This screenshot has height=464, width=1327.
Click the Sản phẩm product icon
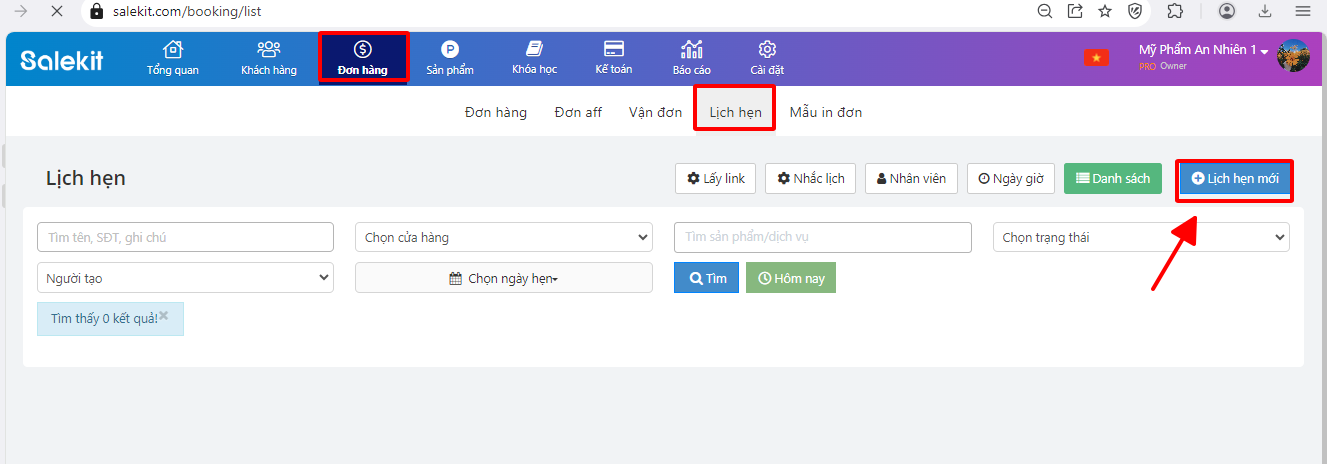click(x=450, y=50)
